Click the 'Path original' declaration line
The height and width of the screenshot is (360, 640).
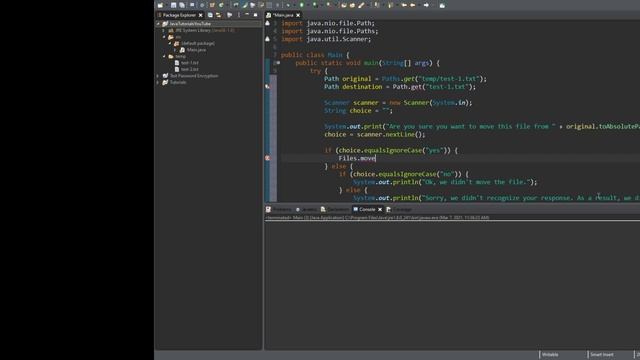pos(405,79)
